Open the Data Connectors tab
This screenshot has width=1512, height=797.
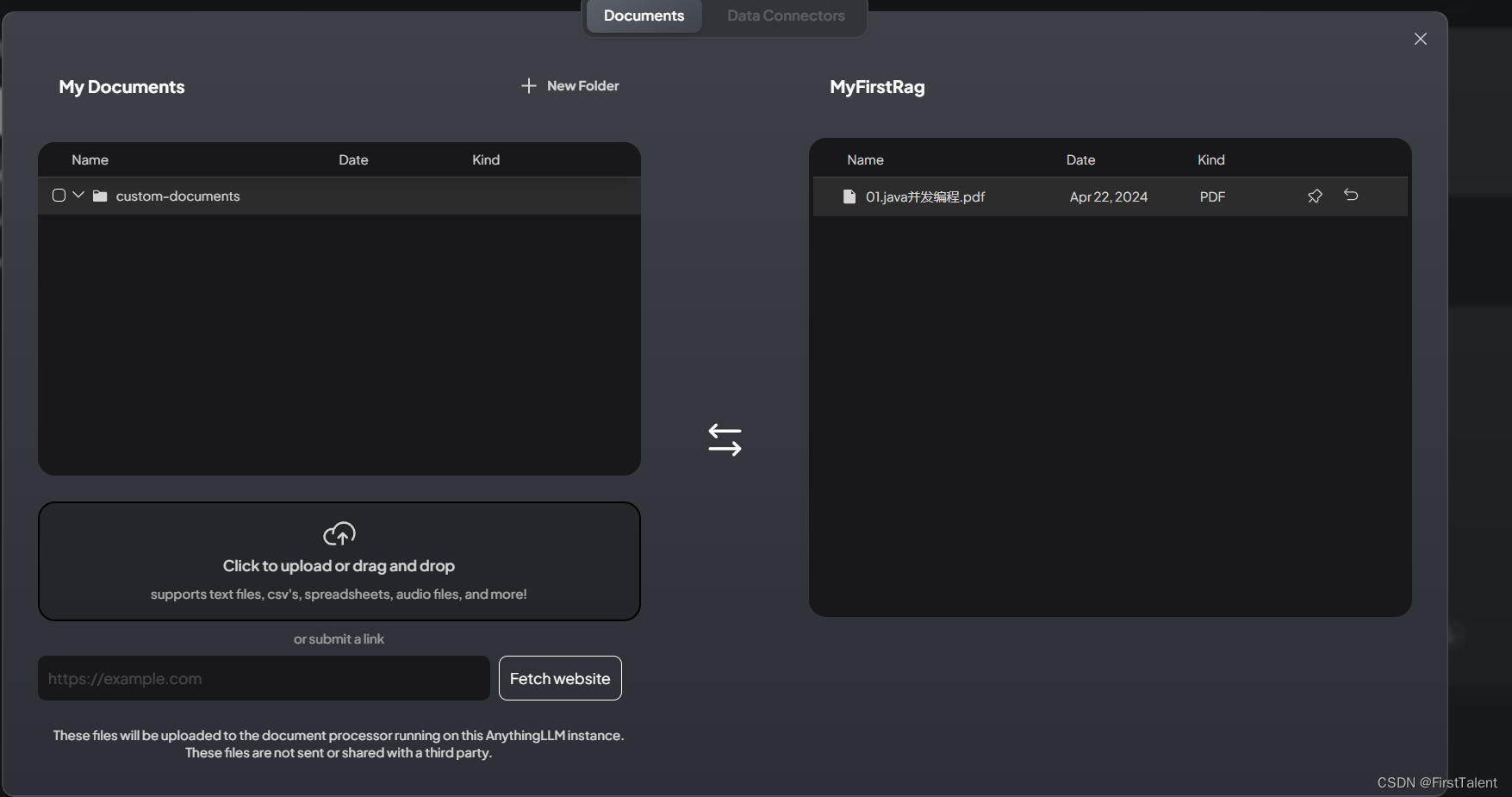(786, 16)
